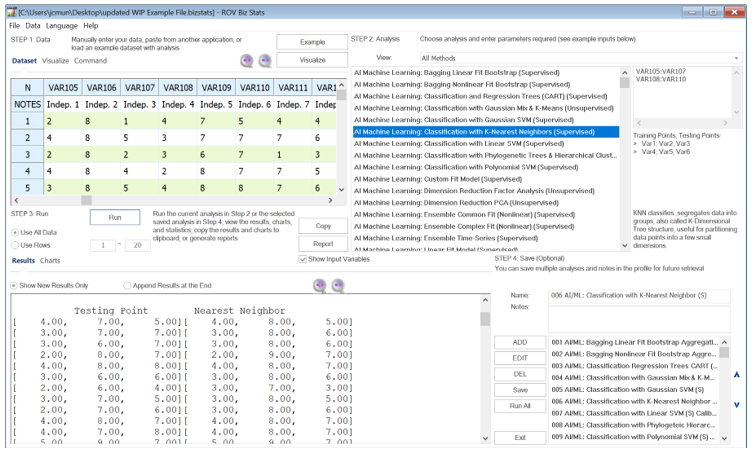
Task: Click the Use Rows end value field showing 20
Action: (x=138, y=245)
